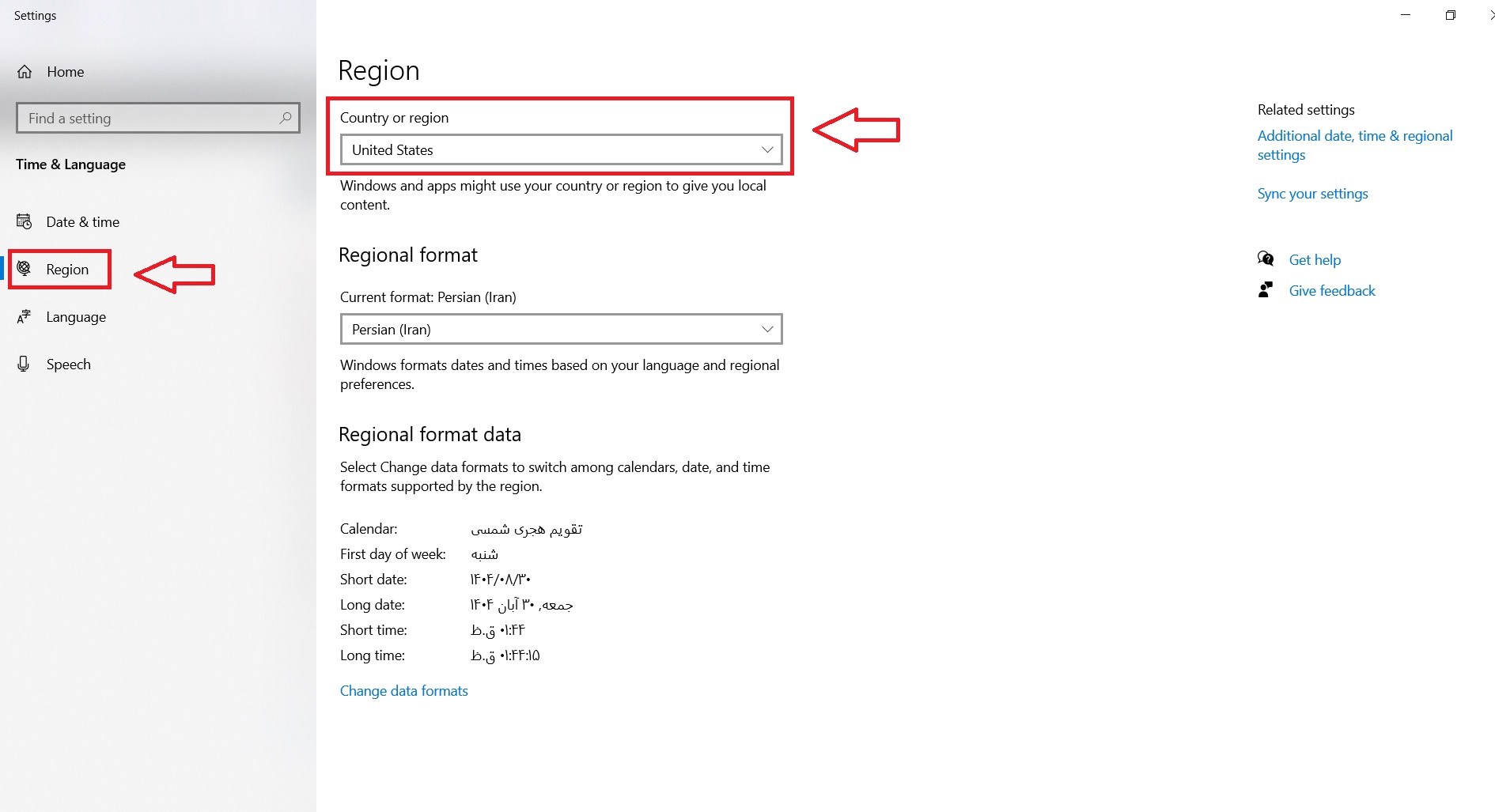Click the Give feedback person icon
The height and width of the screenshot is (812, 1495).
1266,290
